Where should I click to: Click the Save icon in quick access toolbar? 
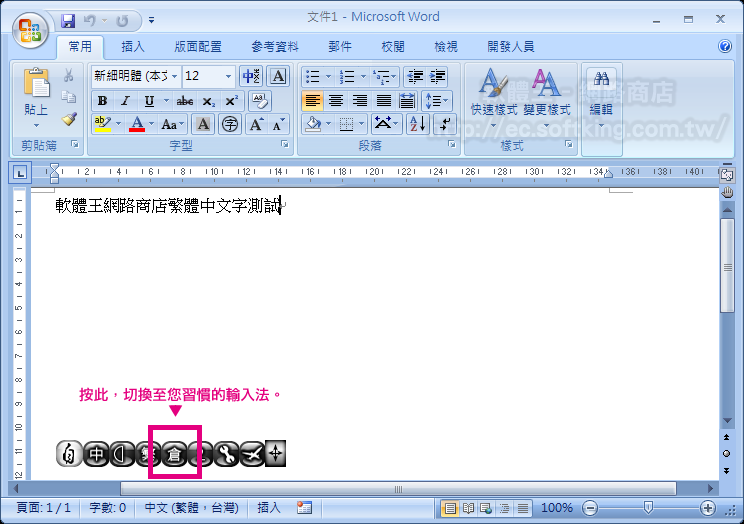68,20
